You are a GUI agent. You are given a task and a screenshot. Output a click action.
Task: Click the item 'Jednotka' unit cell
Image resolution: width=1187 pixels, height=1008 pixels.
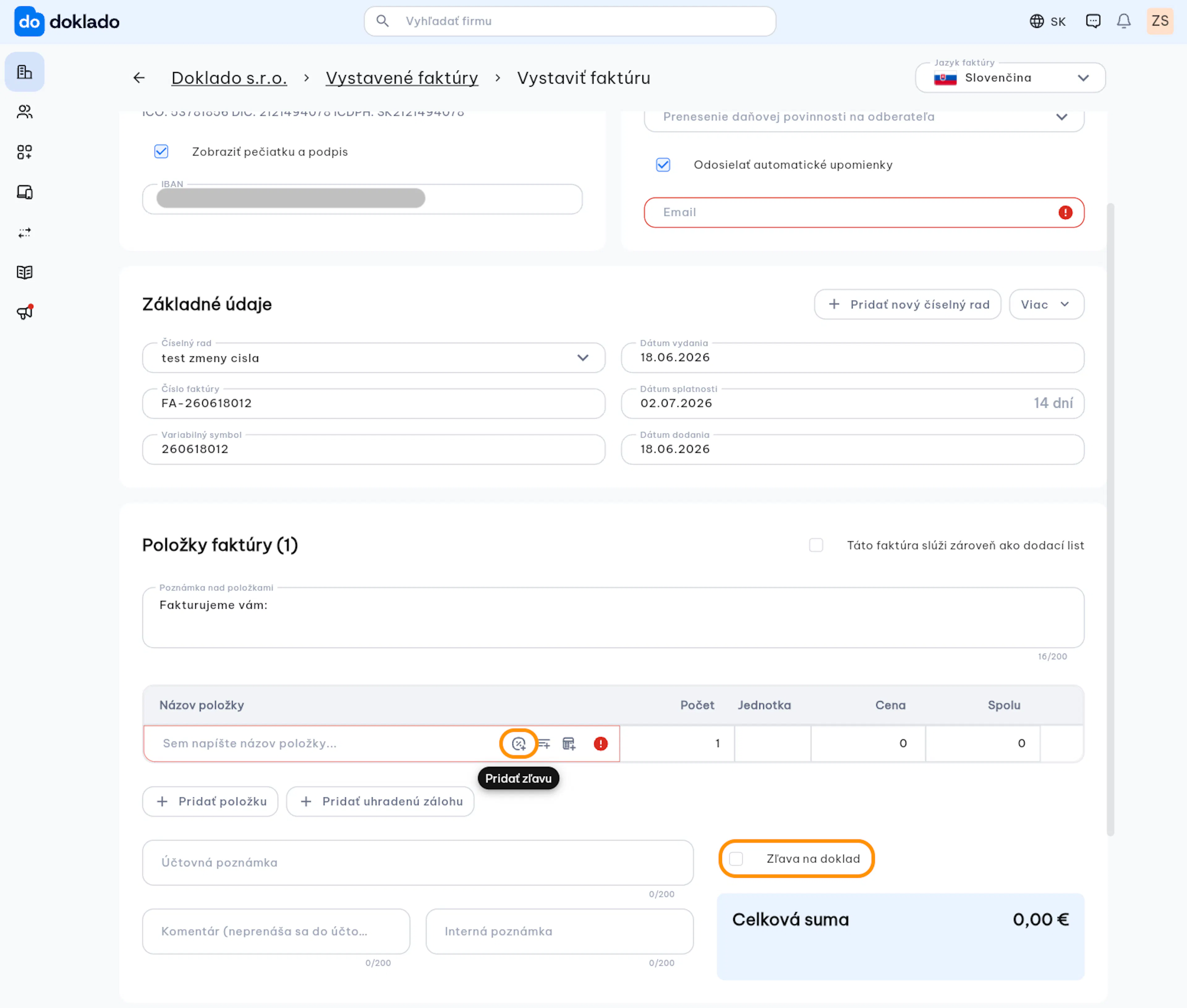click(x=773, y=743)
